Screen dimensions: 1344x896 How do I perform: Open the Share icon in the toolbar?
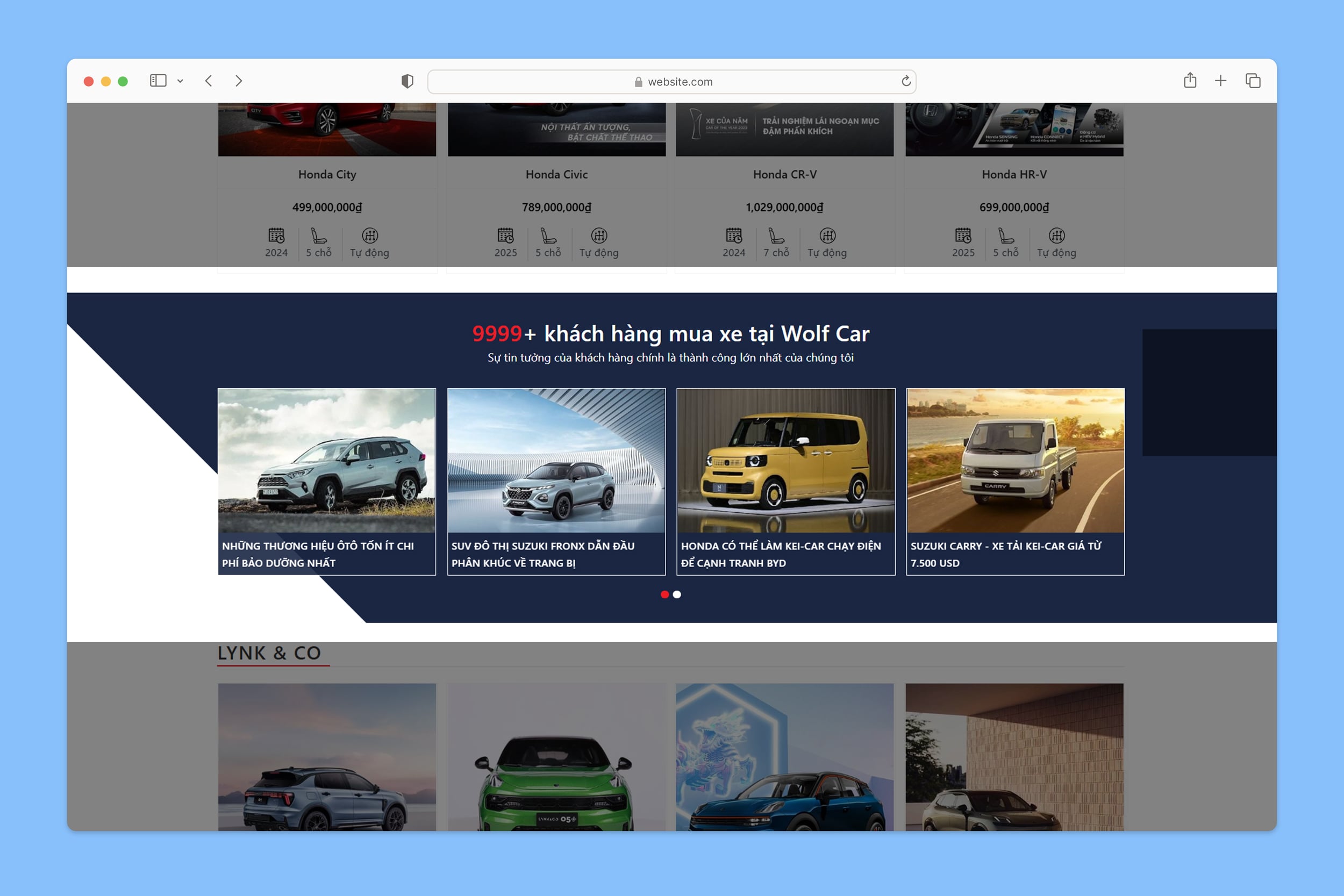1190,81
